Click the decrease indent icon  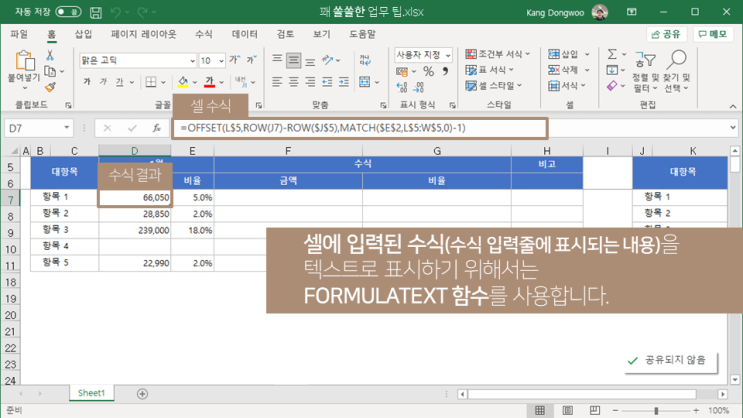click(327, 82)
